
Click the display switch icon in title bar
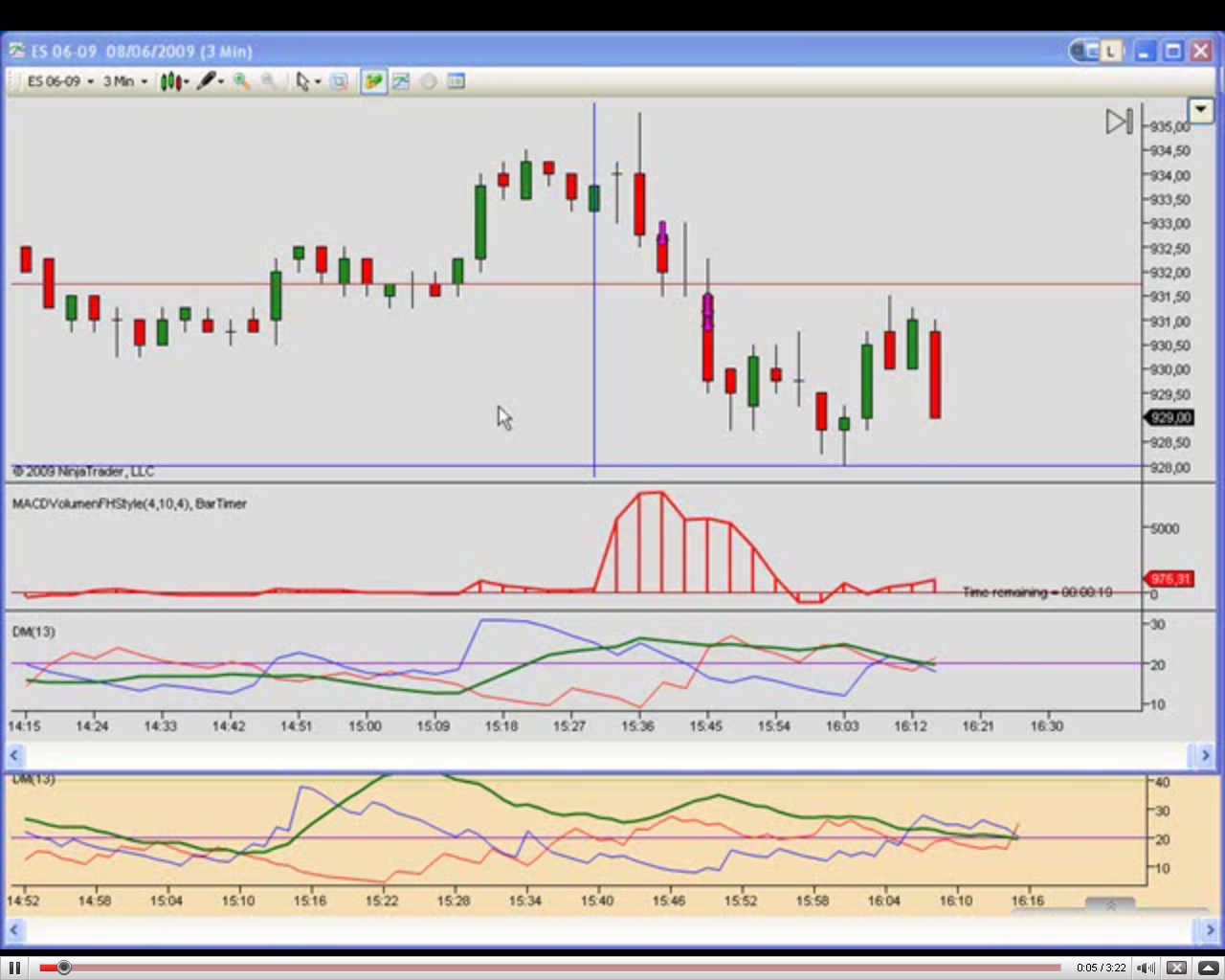click(x=1084, y=51)
